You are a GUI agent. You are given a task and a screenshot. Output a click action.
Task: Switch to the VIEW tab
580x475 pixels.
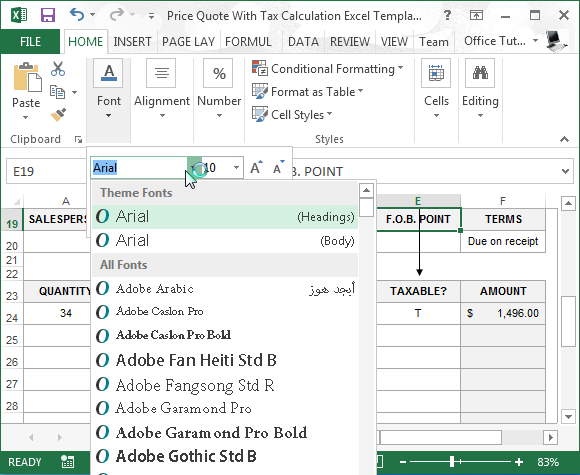[394, 41]
